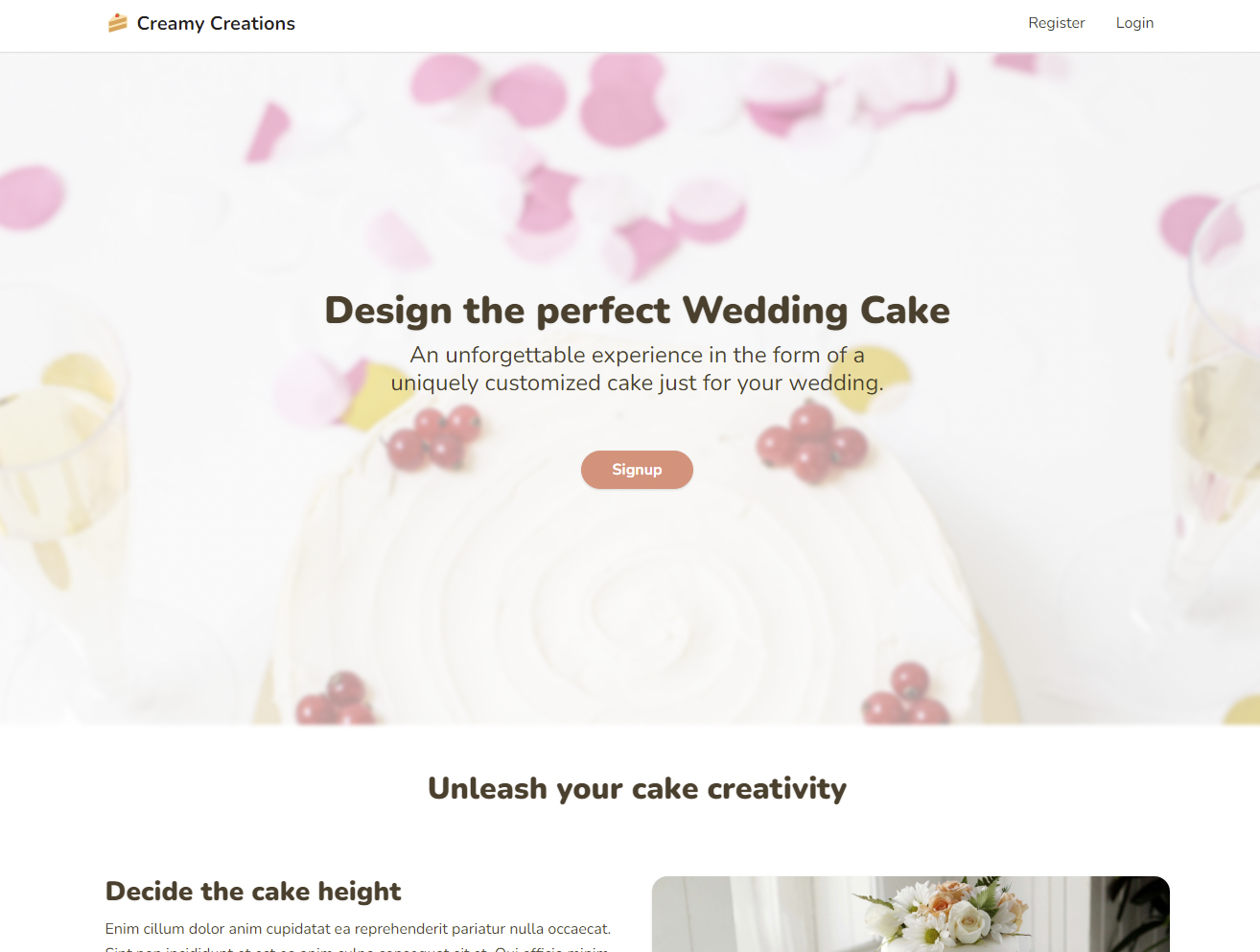Click the red berries left of Signup
The image size is (1260, 952).
[x=435, y=438]
